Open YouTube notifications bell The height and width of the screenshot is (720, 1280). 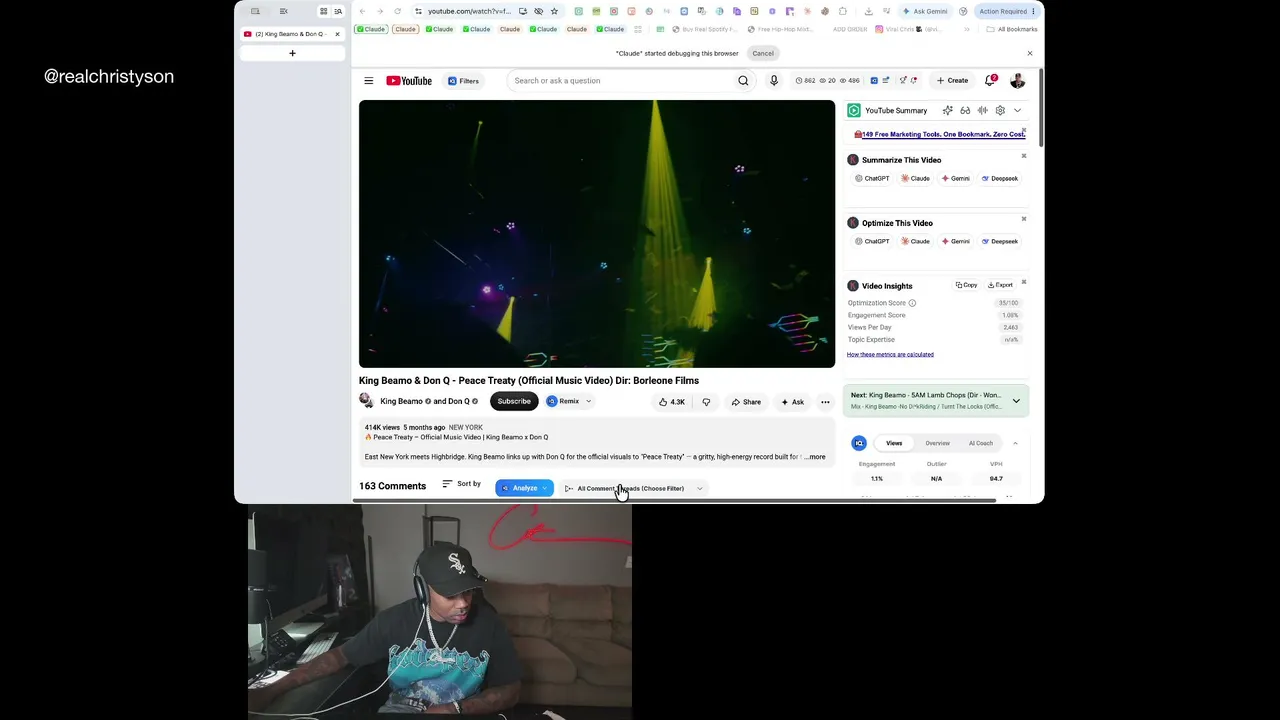pos(990,81)
